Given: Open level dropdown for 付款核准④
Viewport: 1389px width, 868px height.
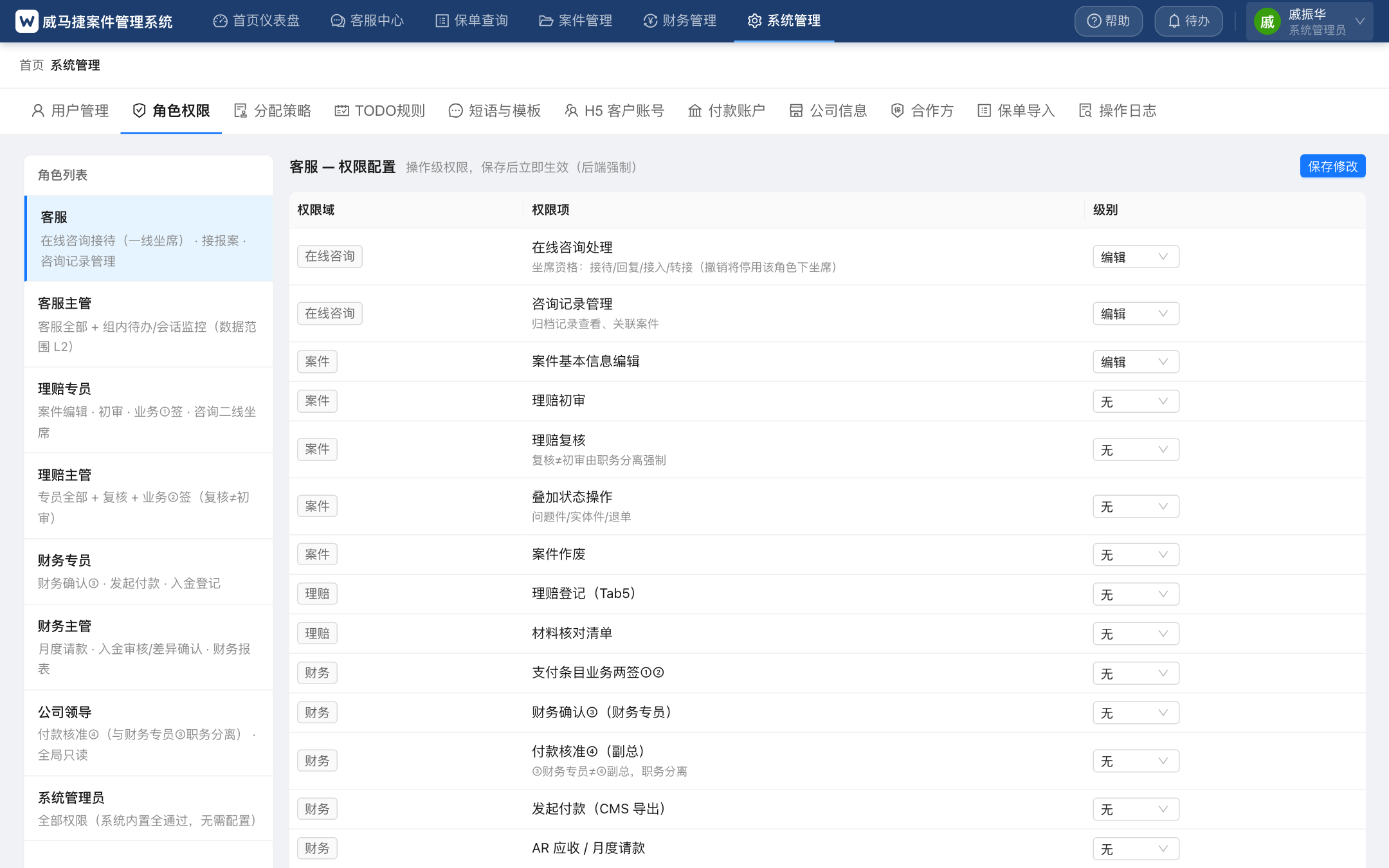Looking at the screenshot, I should [x=1136, y=761].
